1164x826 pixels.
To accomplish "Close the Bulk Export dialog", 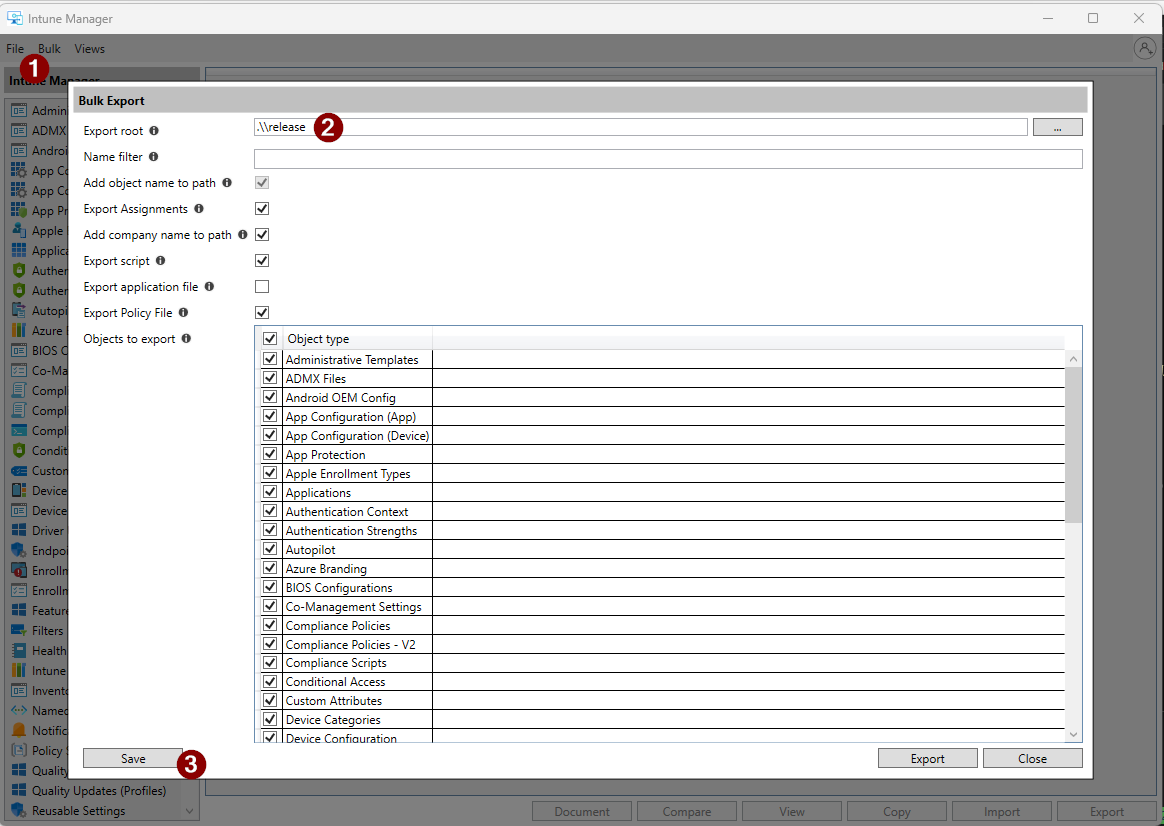I will point(1033,758).
